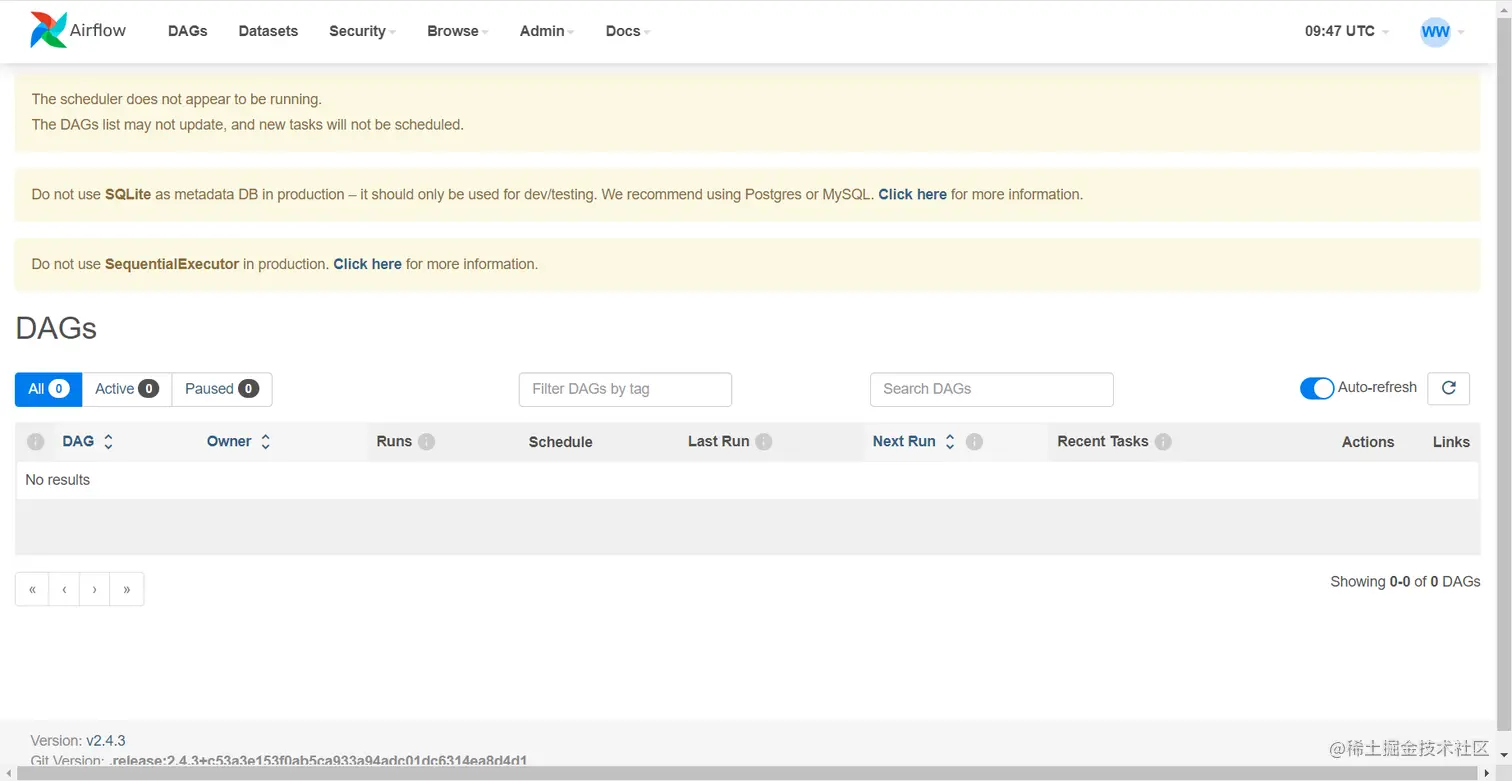Click the Last Run column info icon
Viewport: 1512px width, 781px height.
(764, 441)
